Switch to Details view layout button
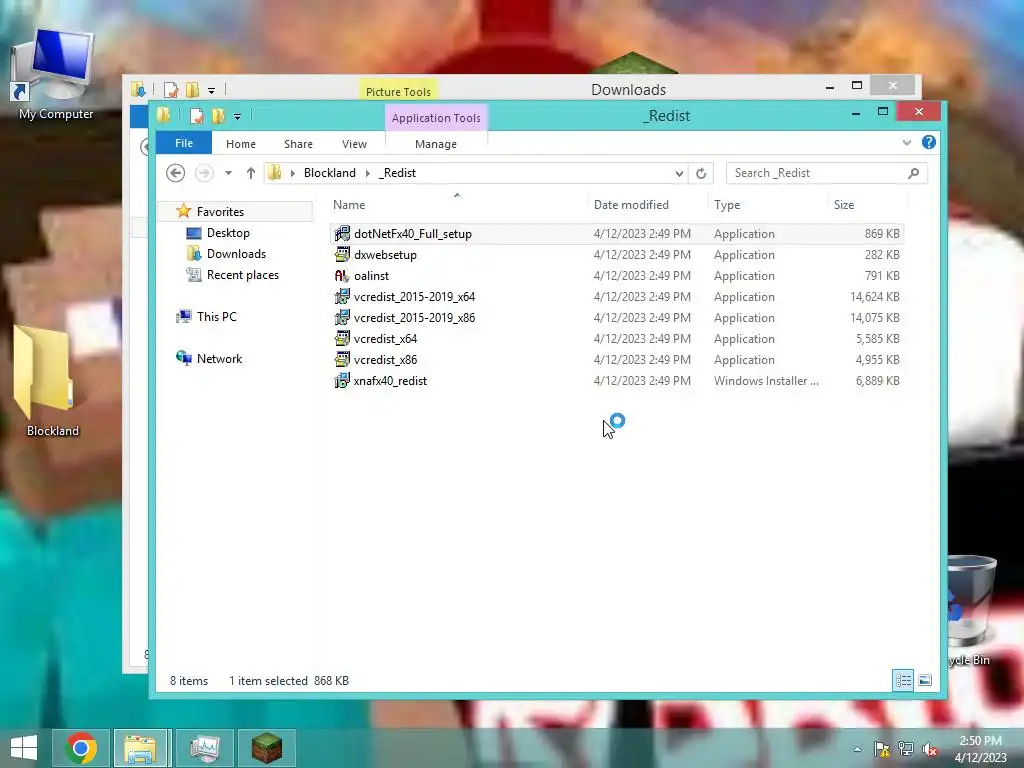Image resolution: width=1024 pixels, height=768 pixels. [903, 680]
